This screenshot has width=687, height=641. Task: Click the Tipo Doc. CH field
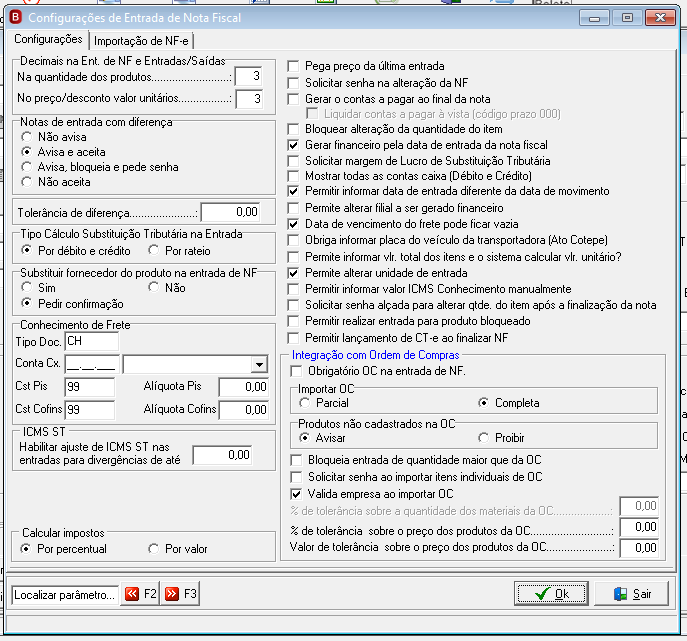[92, 341]
